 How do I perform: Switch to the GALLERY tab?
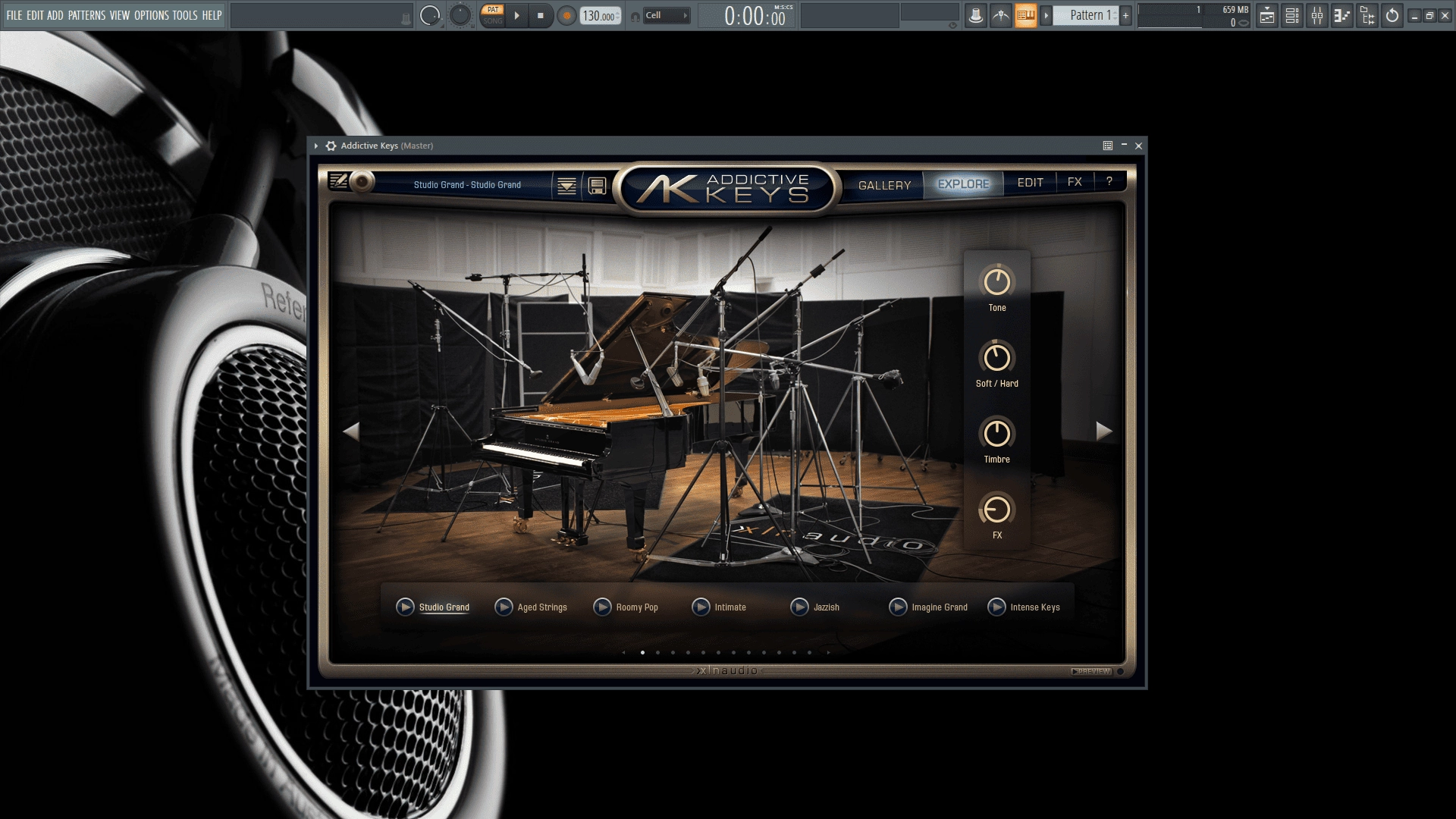(x=884, y=185)
